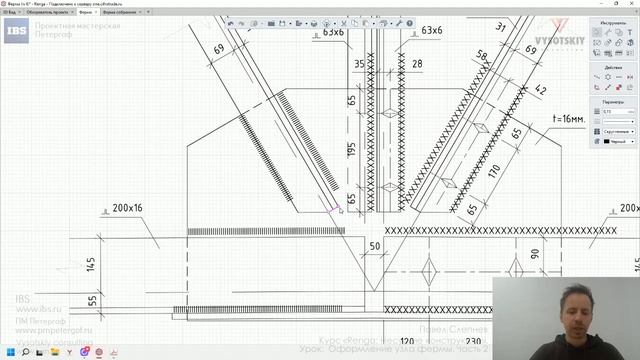Click the Print icon in the toolbar

click(x=314, y=24)
